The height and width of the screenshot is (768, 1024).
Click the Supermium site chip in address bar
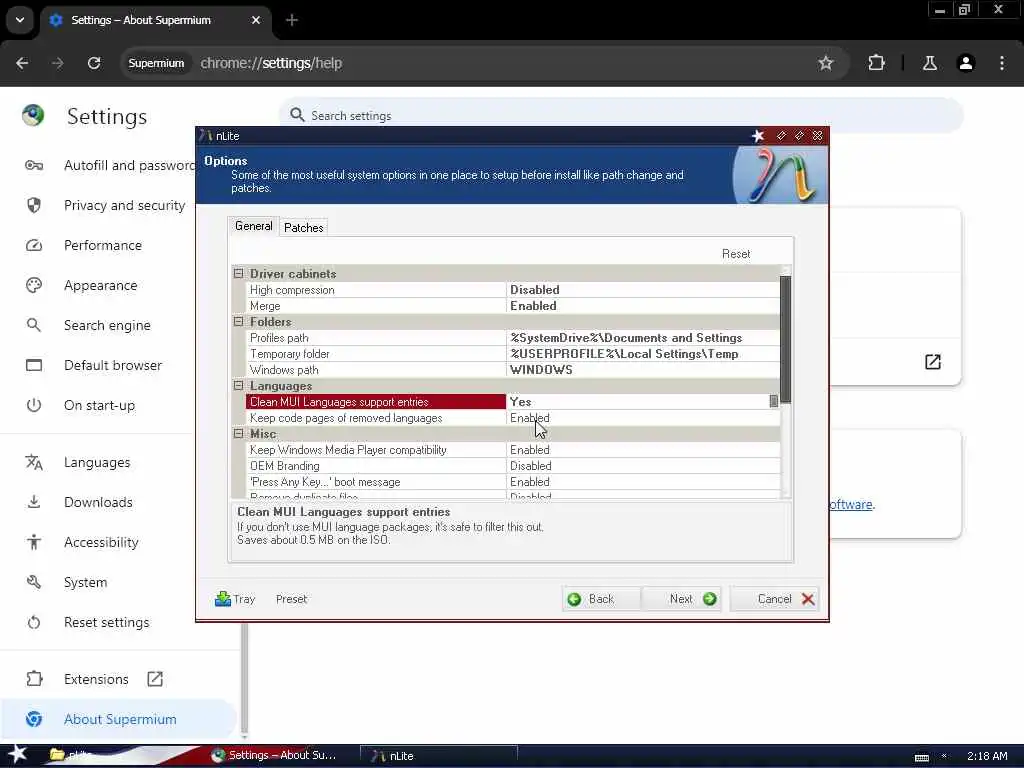(x=156, y=63)
